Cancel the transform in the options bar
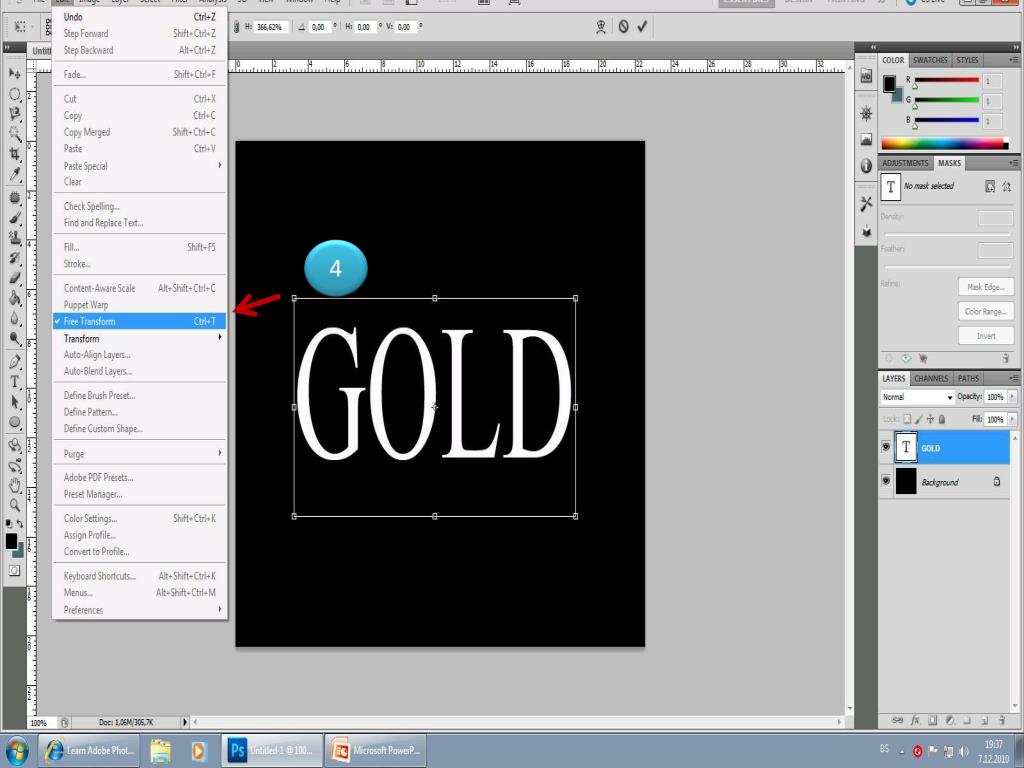Viewport: 1024px width, 768px height. point(624,27)
